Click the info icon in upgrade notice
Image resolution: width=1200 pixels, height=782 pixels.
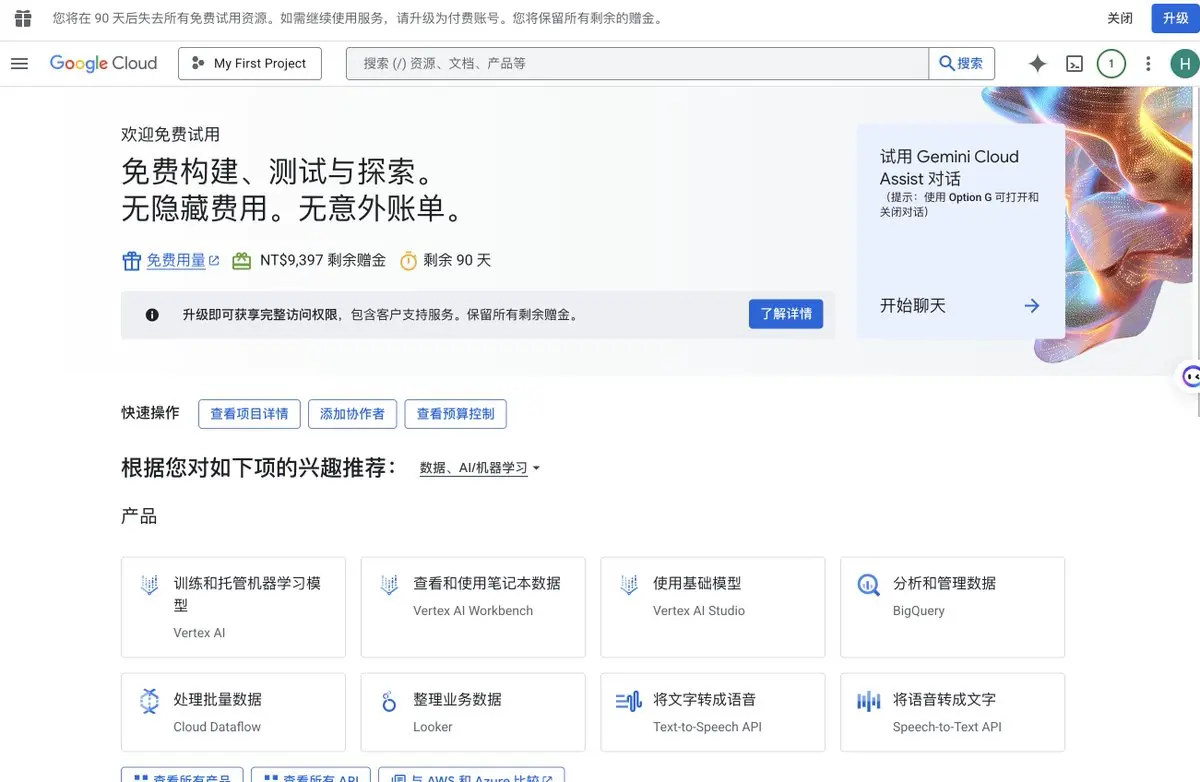(x=152, y=314)
